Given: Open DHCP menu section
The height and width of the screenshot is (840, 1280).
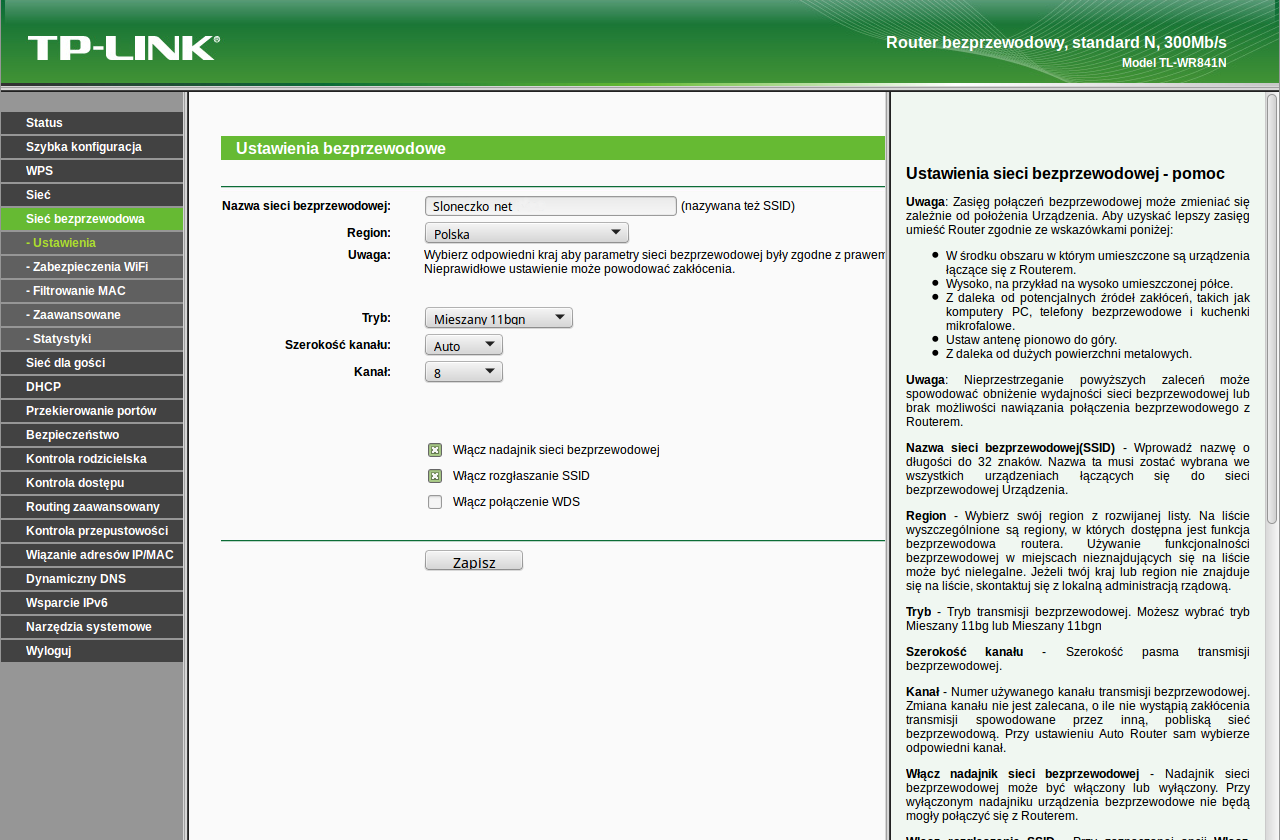Looking at the screenshot, I should (92, 387).
